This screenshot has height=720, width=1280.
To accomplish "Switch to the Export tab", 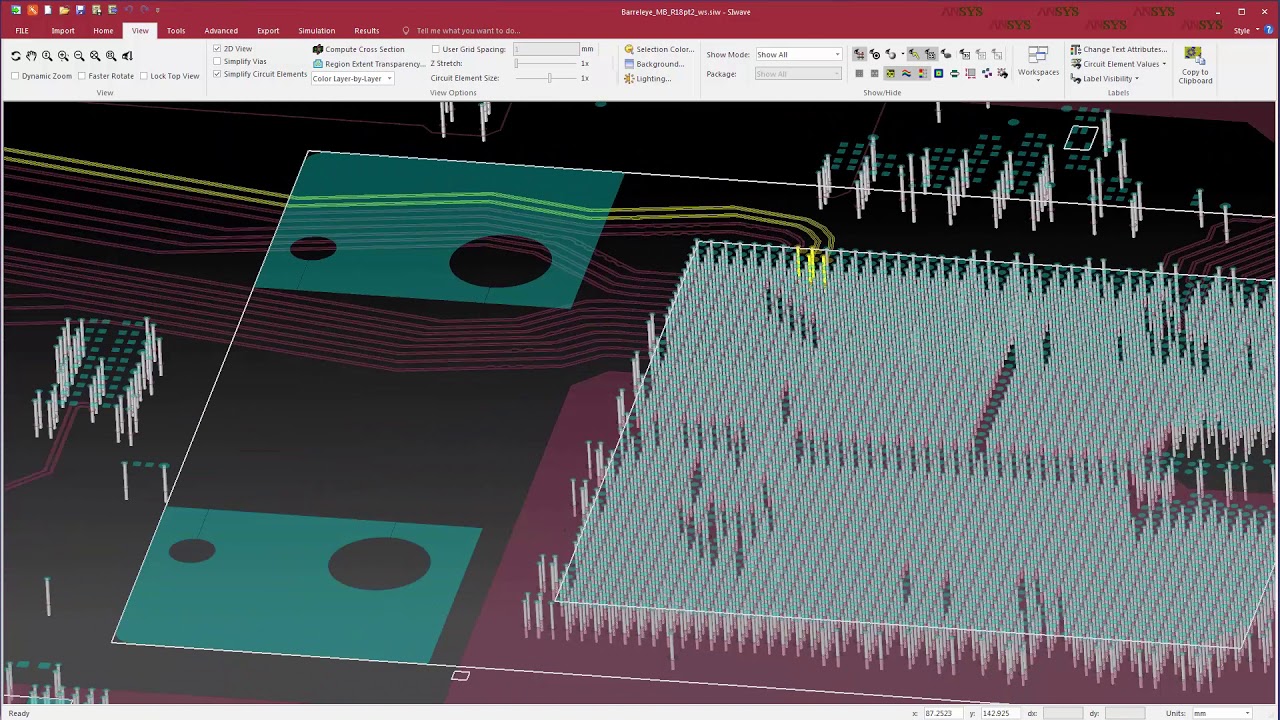I will [x=268, y=30].
